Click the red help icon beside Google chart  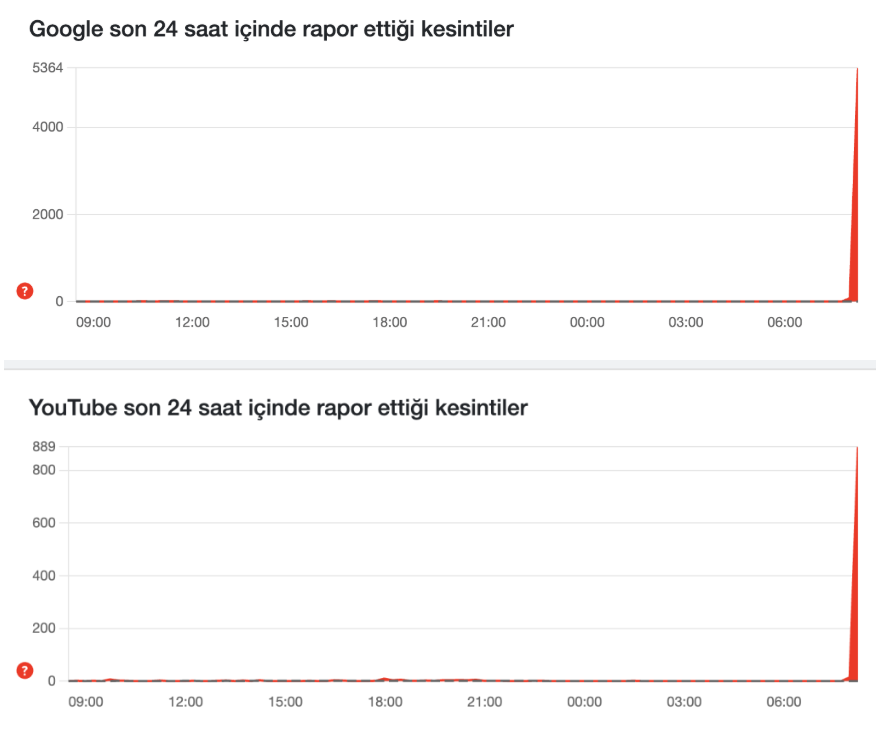tap(26, 291)
